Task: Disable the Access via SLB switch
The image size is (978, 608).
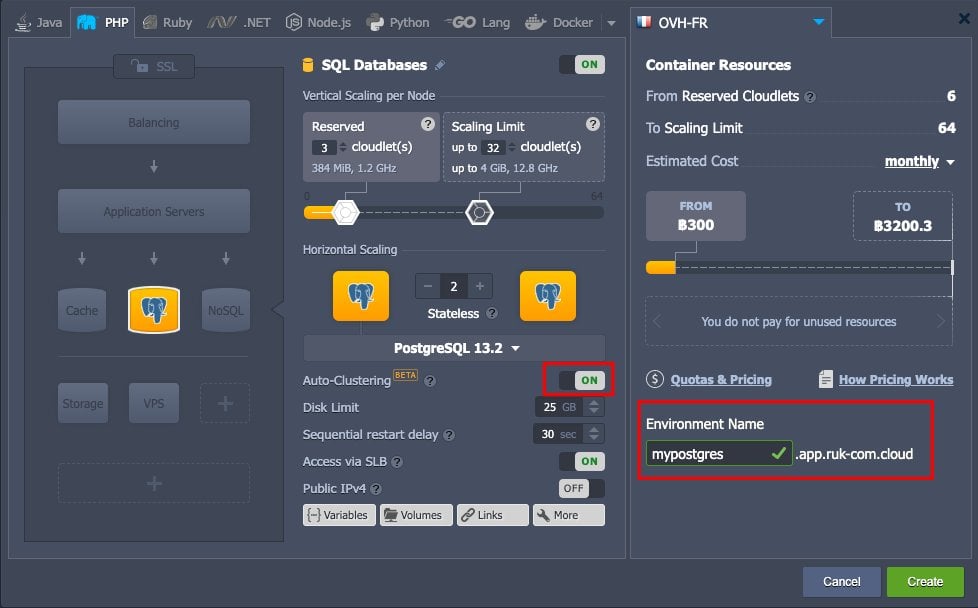Action: point(582,461)
